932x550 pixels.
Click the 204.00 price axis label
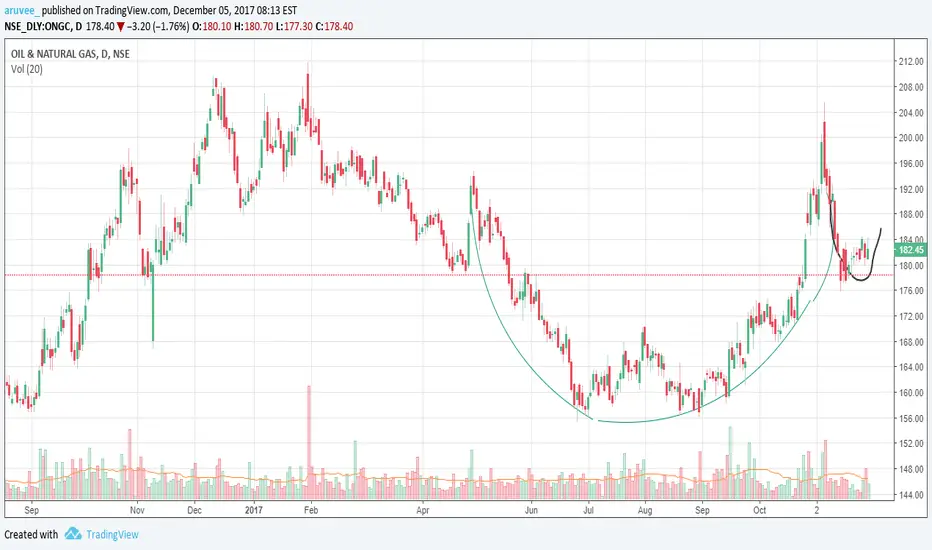(911, 112)
